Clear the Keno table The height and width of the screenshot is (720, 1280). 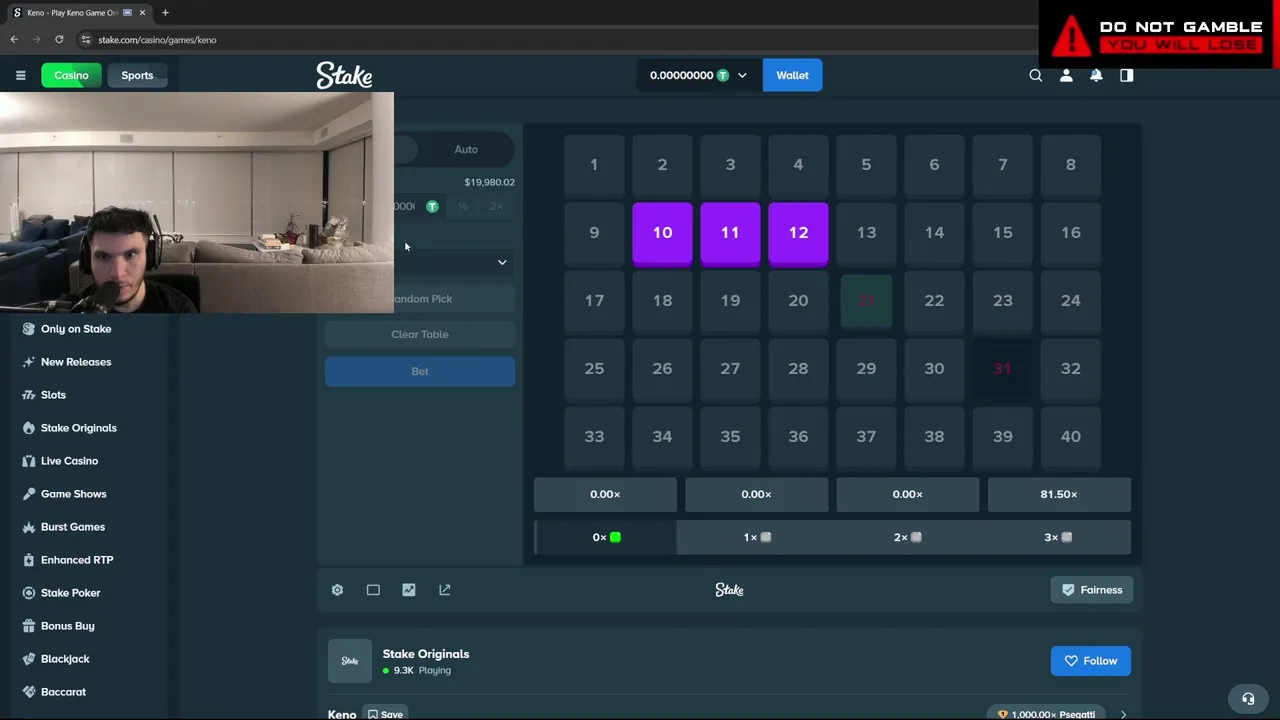[420, 334]
